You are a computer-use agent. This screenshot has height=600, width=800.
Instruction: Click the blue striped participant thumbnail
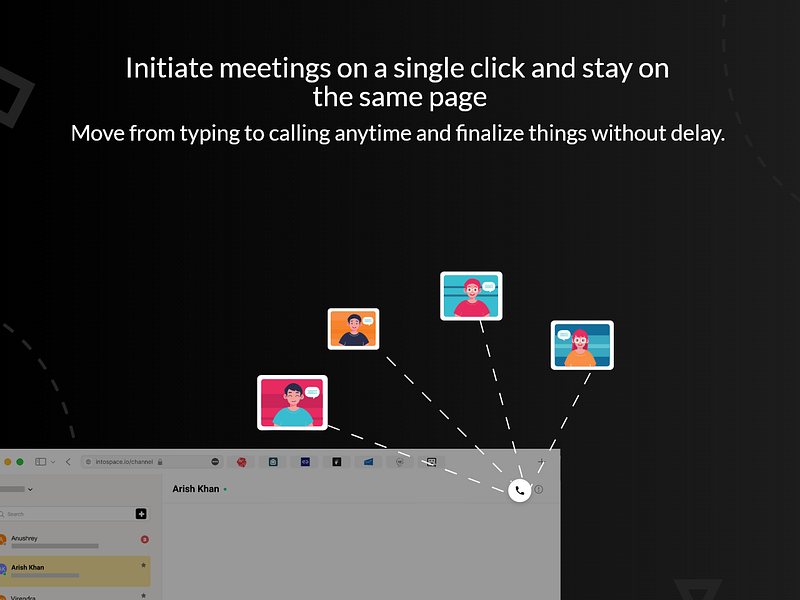point(582,345)
